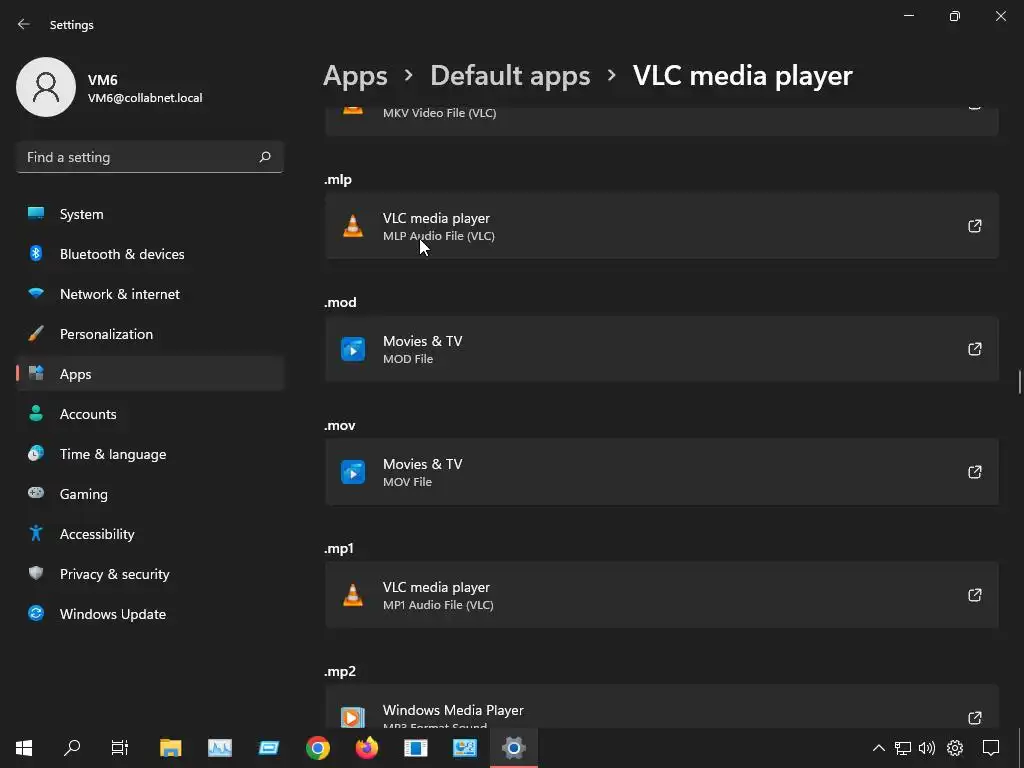This screenshot has width=1024, height=768.
Task: Click the Bluetooth icon in sidebar
Action: point(36,253)
